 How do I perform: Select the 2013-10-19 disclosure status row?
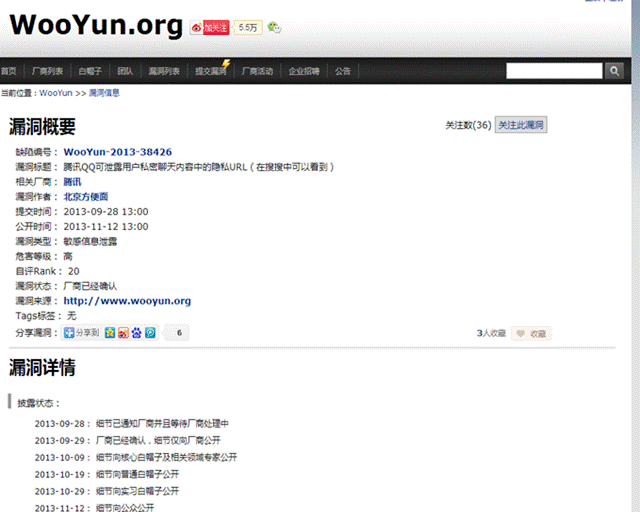point(107,474)
